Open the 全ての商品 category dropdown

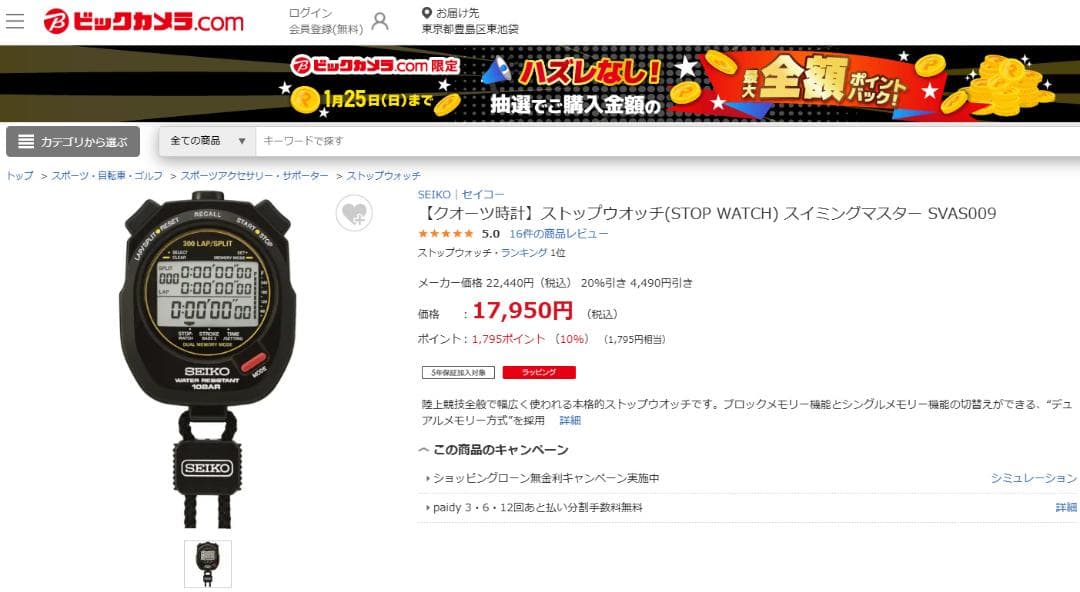(207, 141)
